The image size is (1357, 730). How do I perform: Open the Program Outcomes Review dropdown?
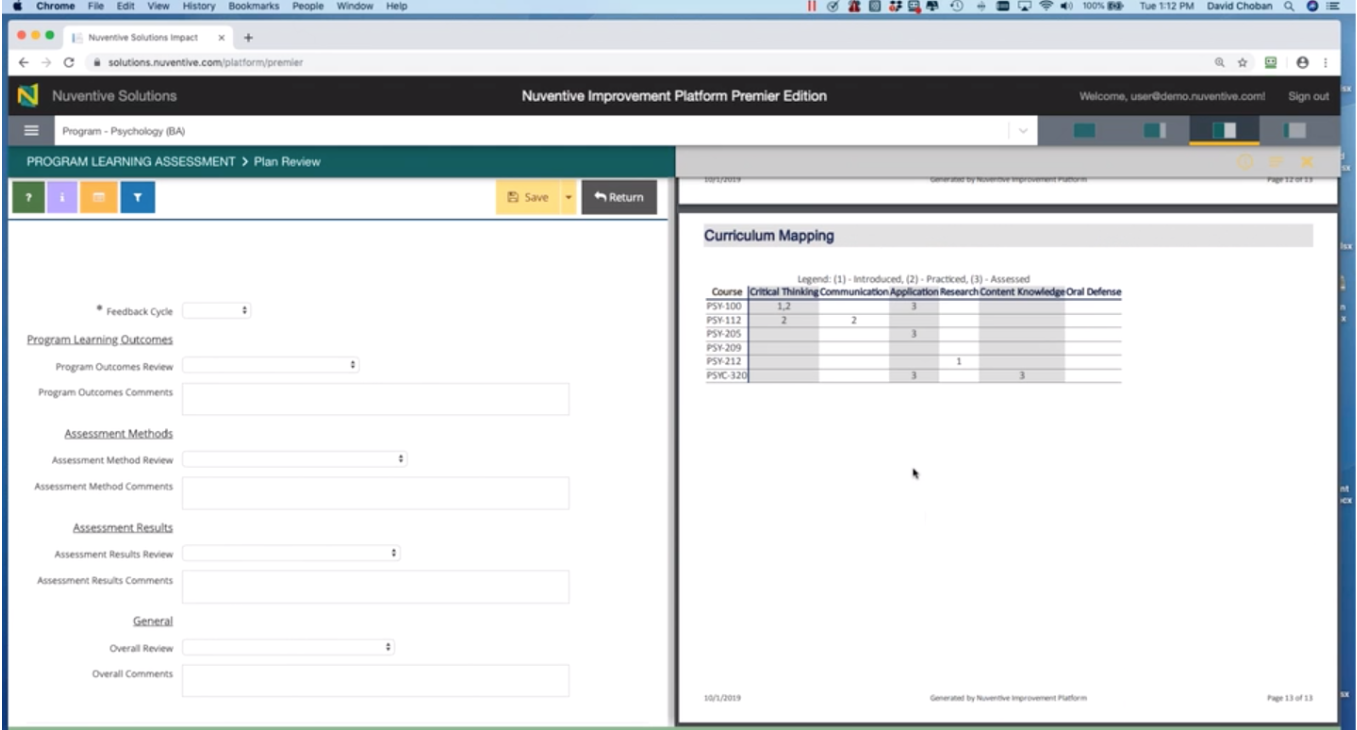(270, 366)
